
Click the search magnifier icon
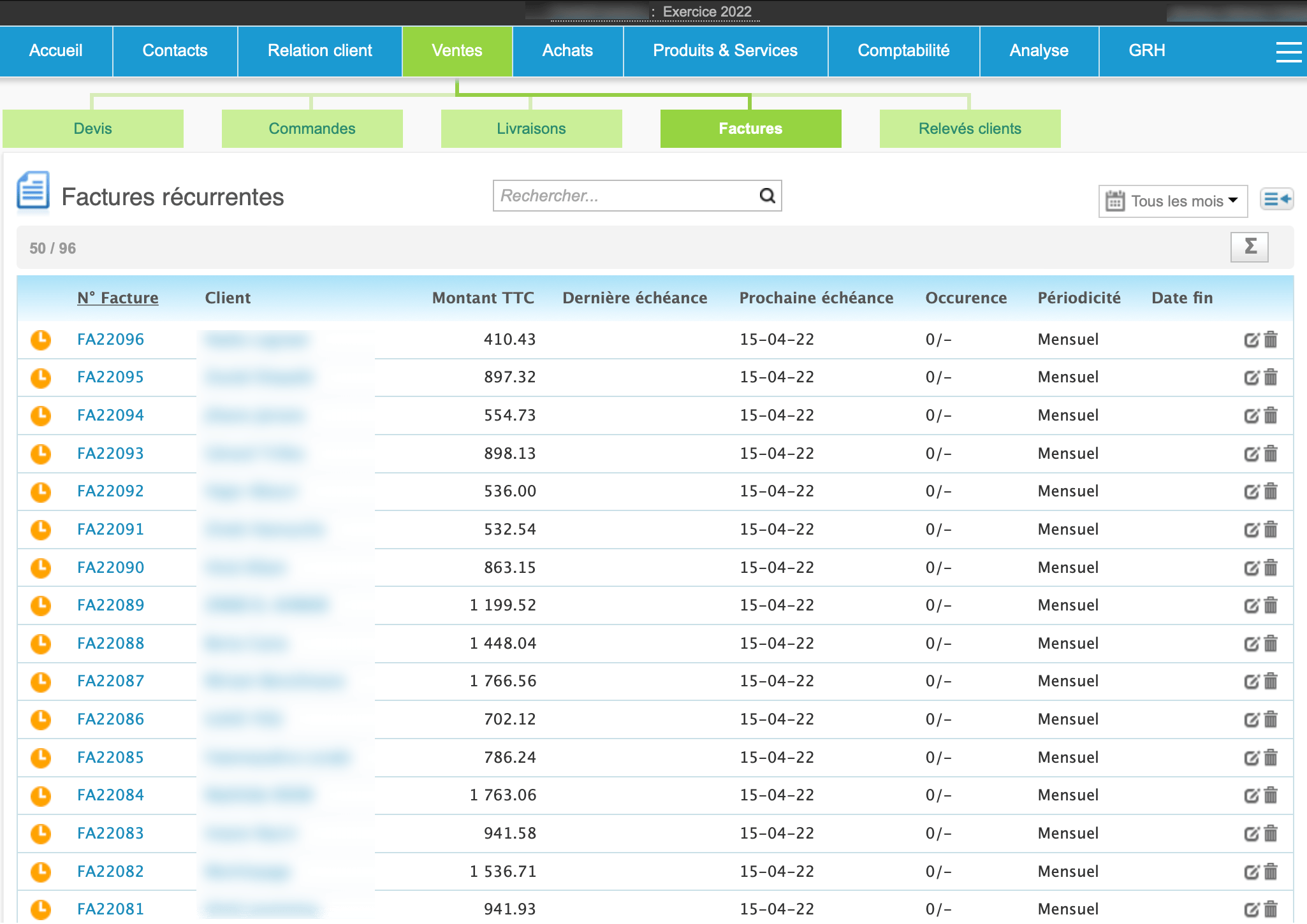coord(767,196)
